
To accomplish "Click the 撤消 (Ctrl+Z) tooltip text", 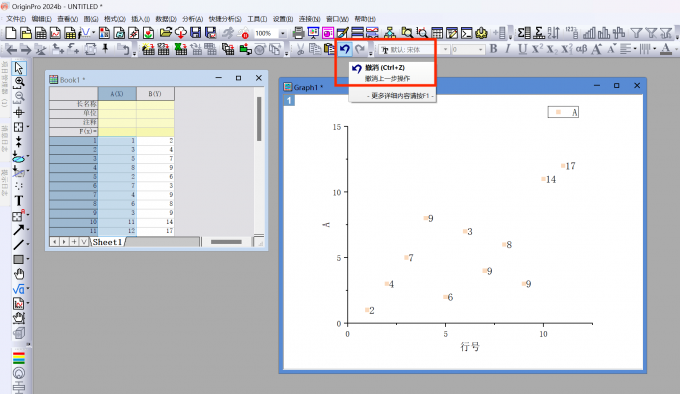I will (385, 68).
